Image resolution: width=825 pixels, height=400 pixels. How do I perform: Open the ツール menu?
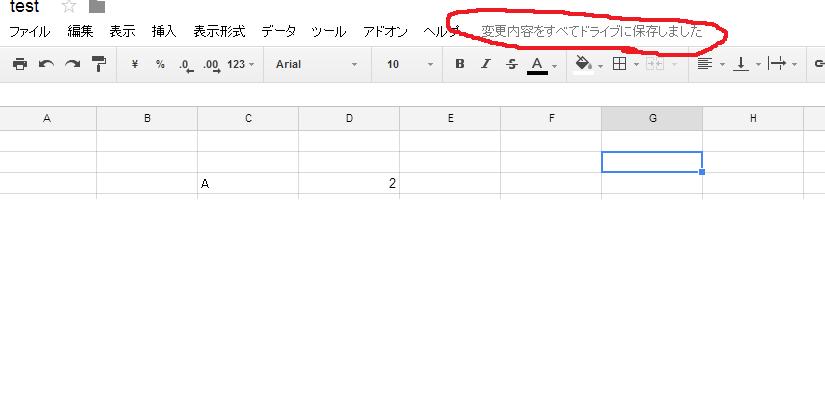[329, 32]
